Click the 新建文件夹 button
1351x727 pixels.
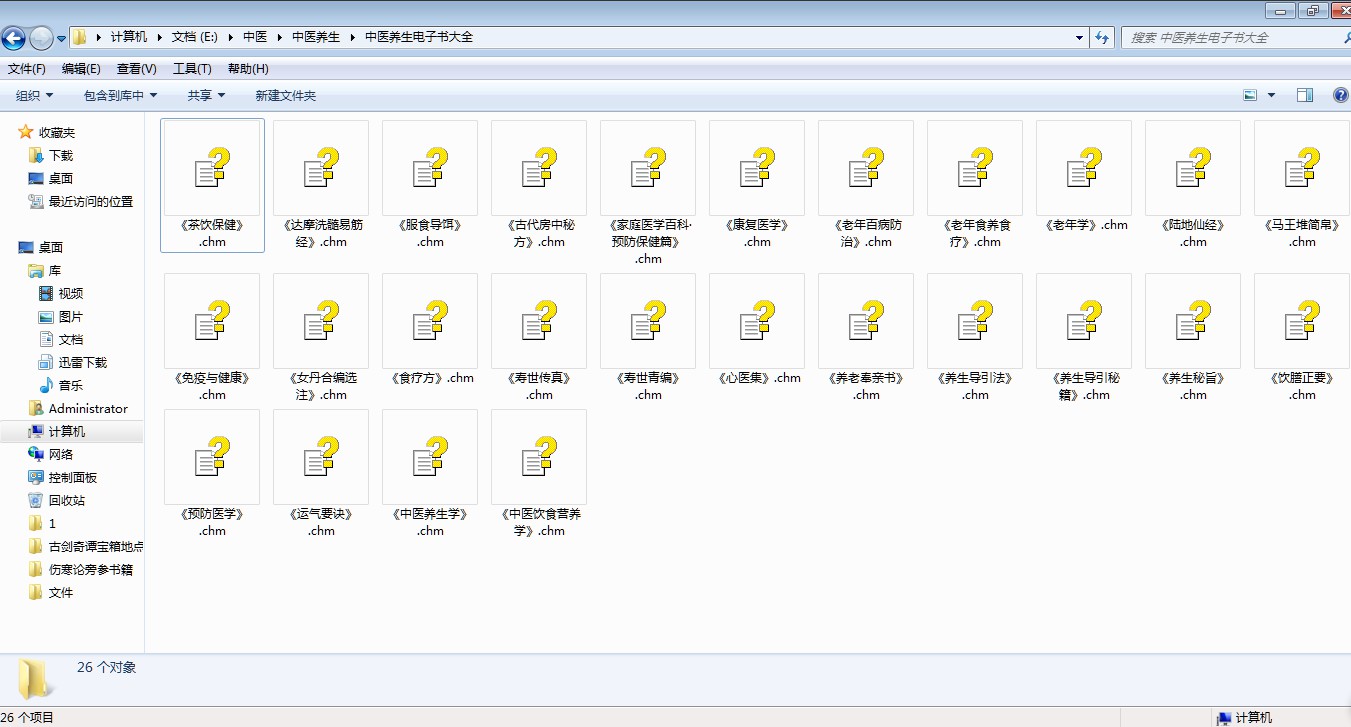[x=285, y=95]
